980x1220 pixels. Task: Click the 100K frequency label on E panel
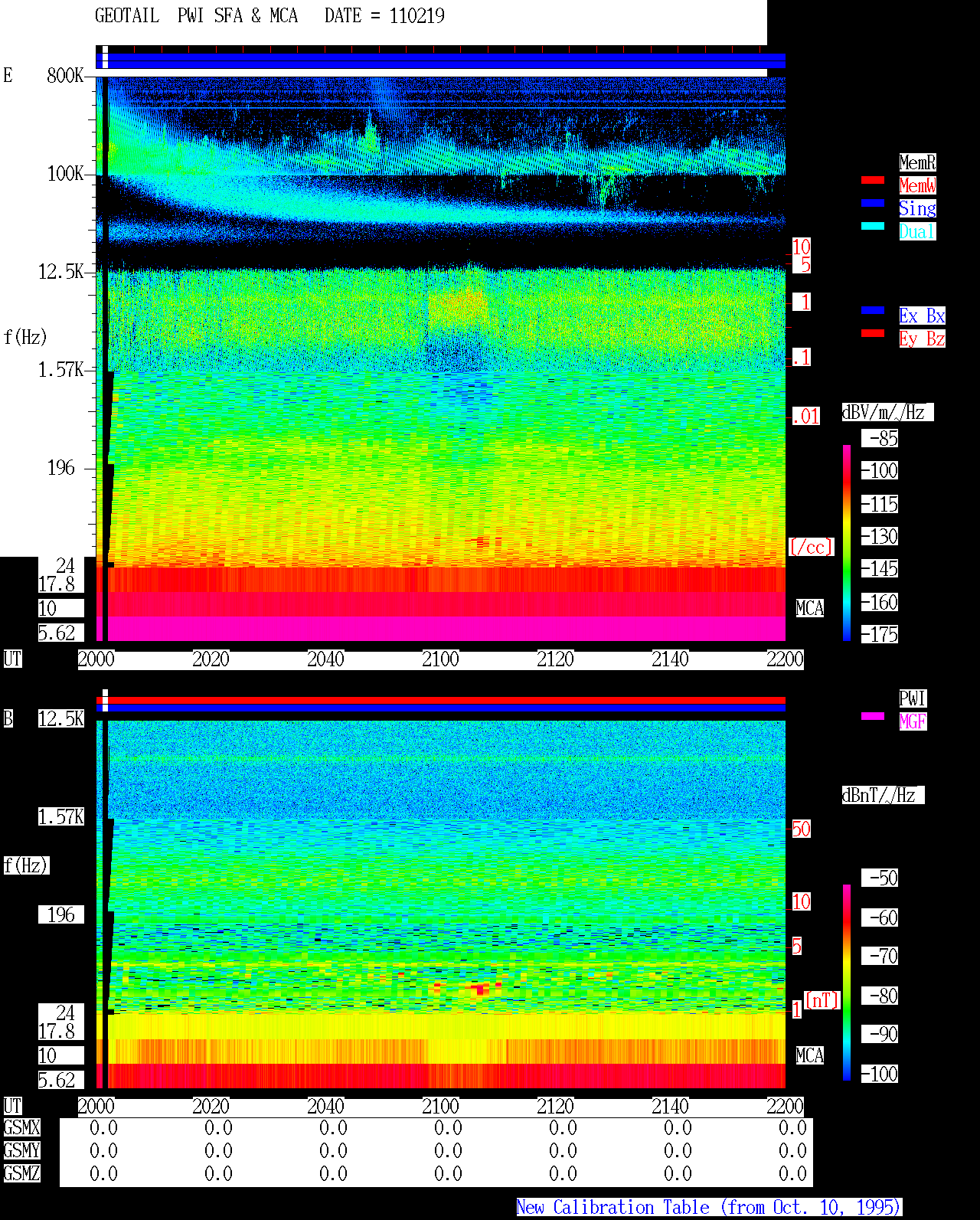point(66,173)
